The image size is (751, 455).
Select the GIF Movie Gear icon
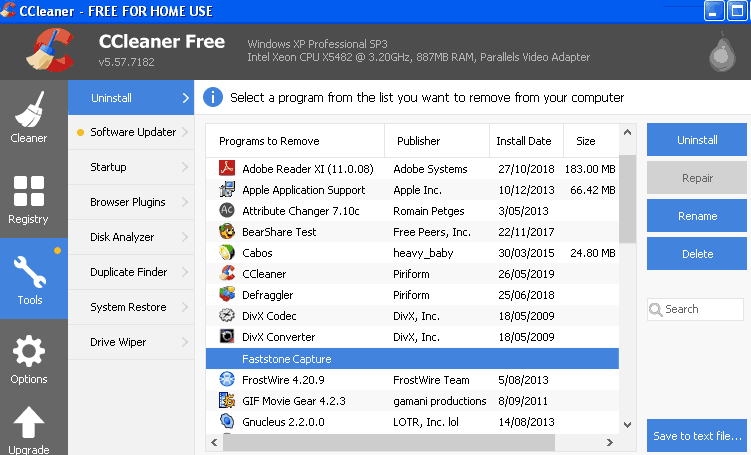[x=226, y=401]
